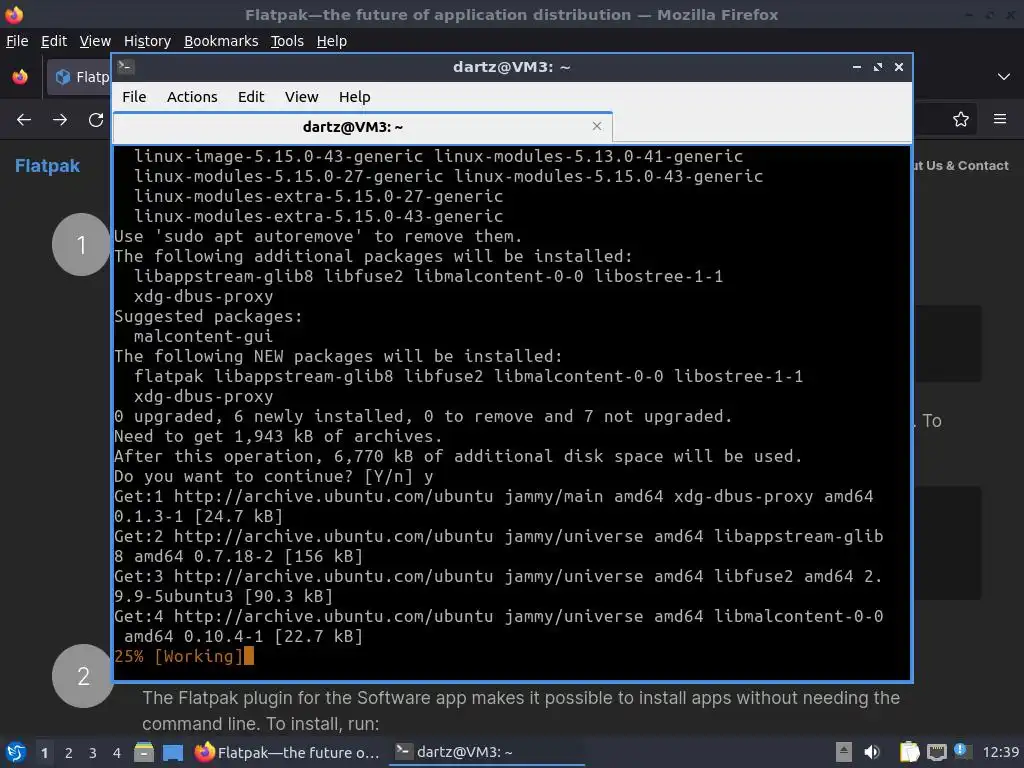Screen dimensions: 1024x768
Task: Open Firefox File menu
Action: 17,41
